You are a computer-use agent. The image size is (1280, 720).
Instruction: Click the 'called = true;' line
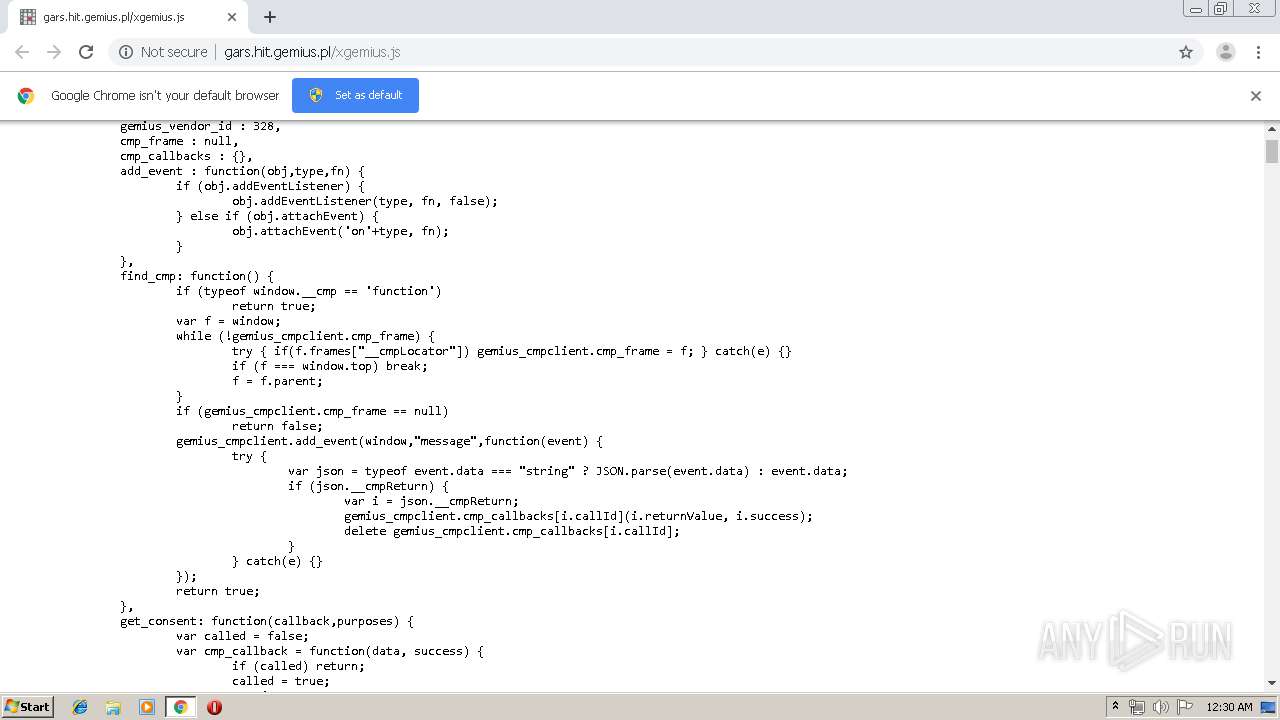pyautogui.click(x=280, y=681)
